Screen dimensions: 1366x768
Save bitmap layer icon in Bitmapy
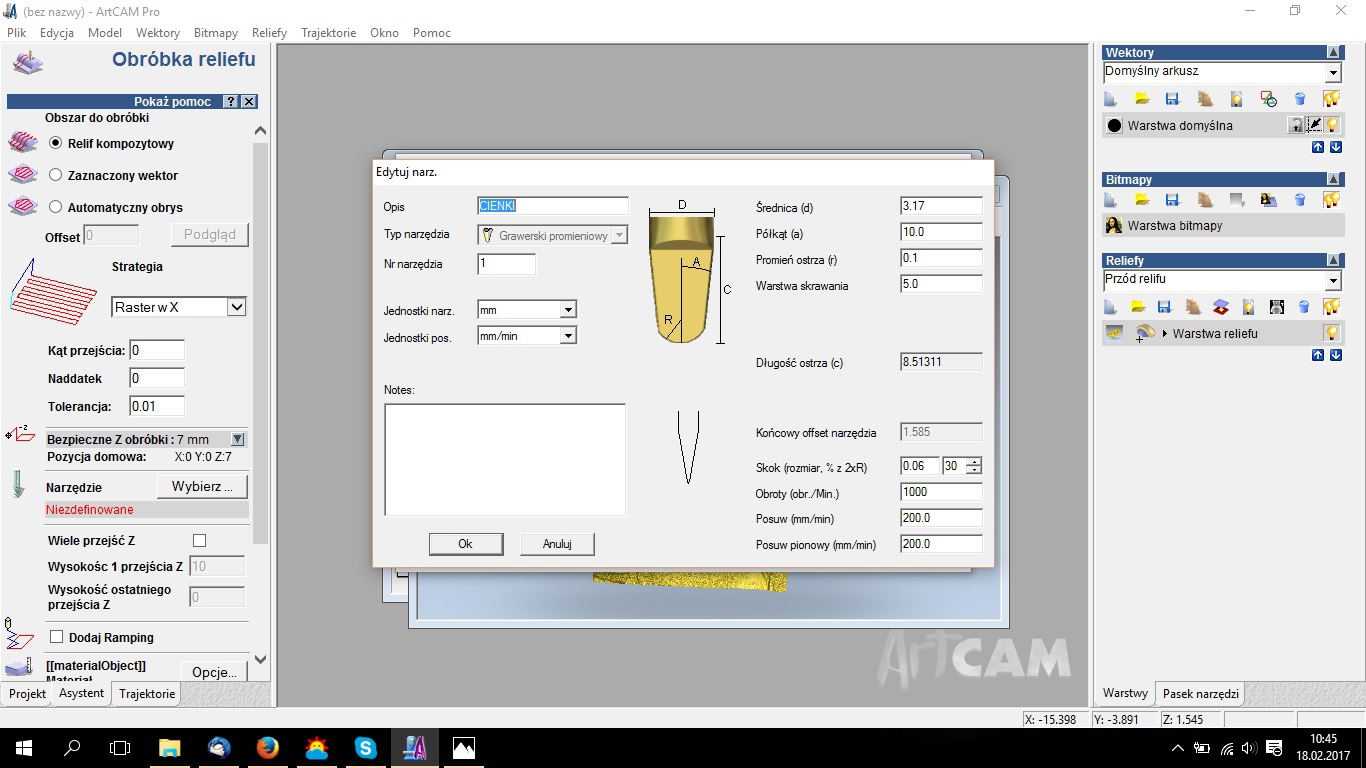click(1173, 199)
